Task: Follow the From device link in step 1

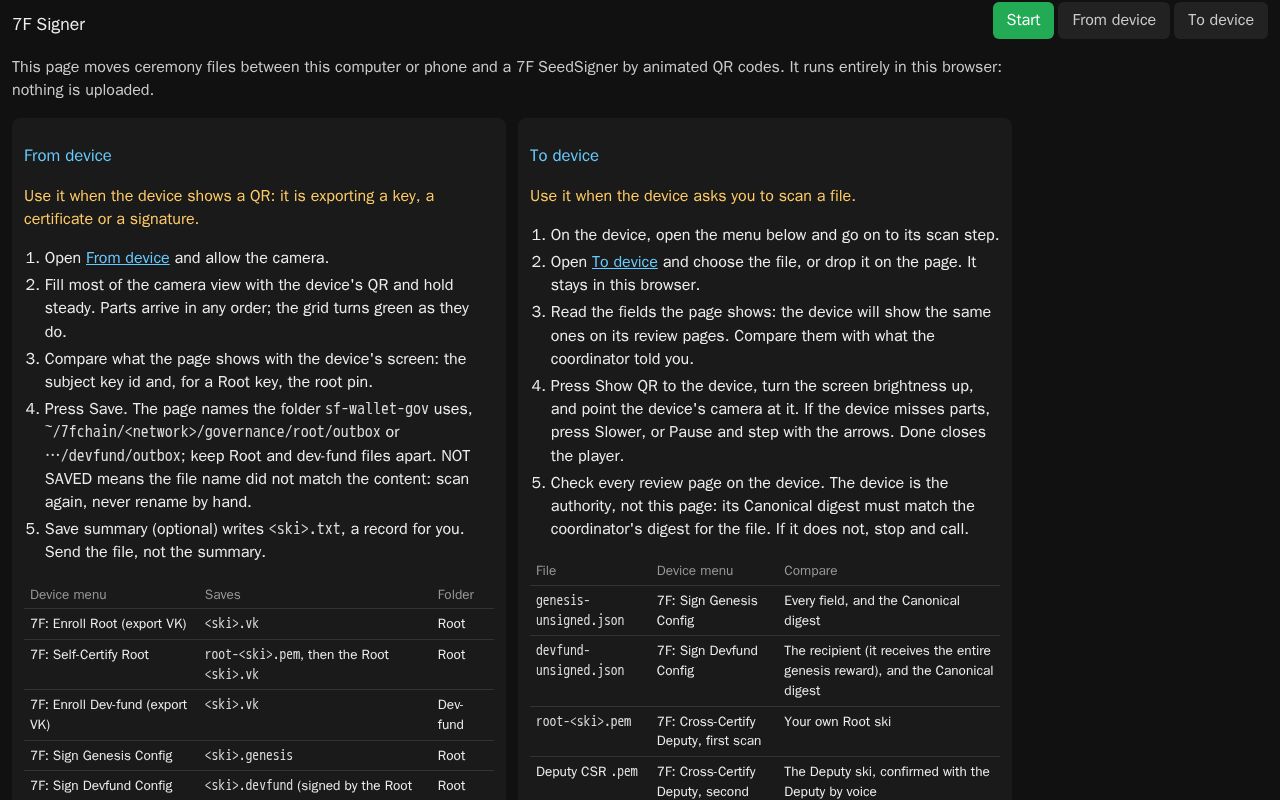Action: [128, 258]
